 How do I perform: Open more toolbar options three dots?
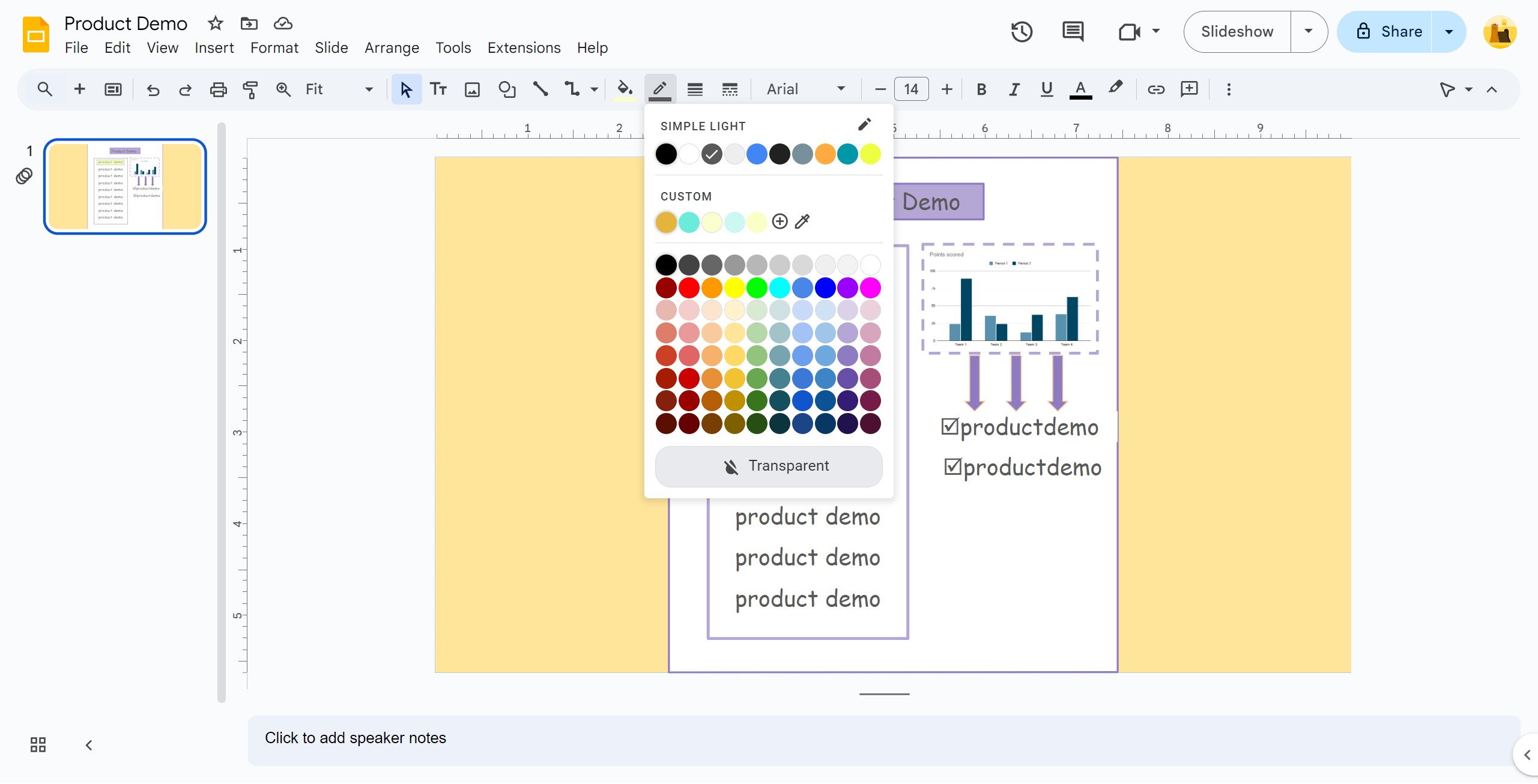point(1229,89)
